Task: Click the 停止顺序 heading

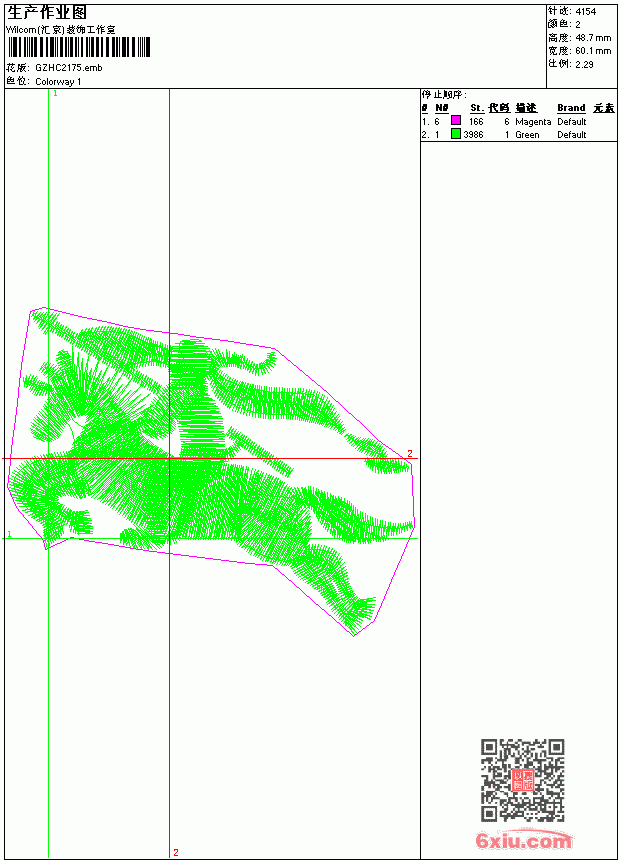Action: coord(444,95)
